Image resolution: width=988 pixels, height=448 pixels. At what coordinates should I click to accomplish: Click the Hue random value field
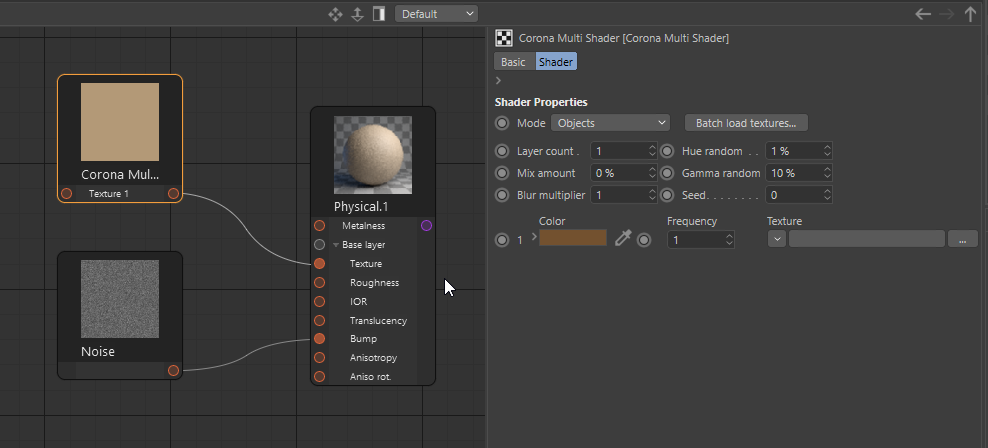pos(794,151)
